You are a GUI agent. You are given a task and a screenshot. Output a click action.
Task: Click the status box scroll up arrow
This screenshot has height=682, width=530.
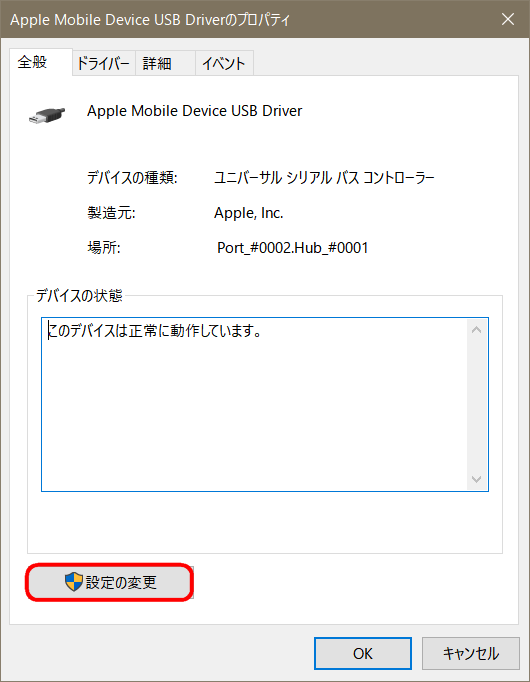[477, 330]
